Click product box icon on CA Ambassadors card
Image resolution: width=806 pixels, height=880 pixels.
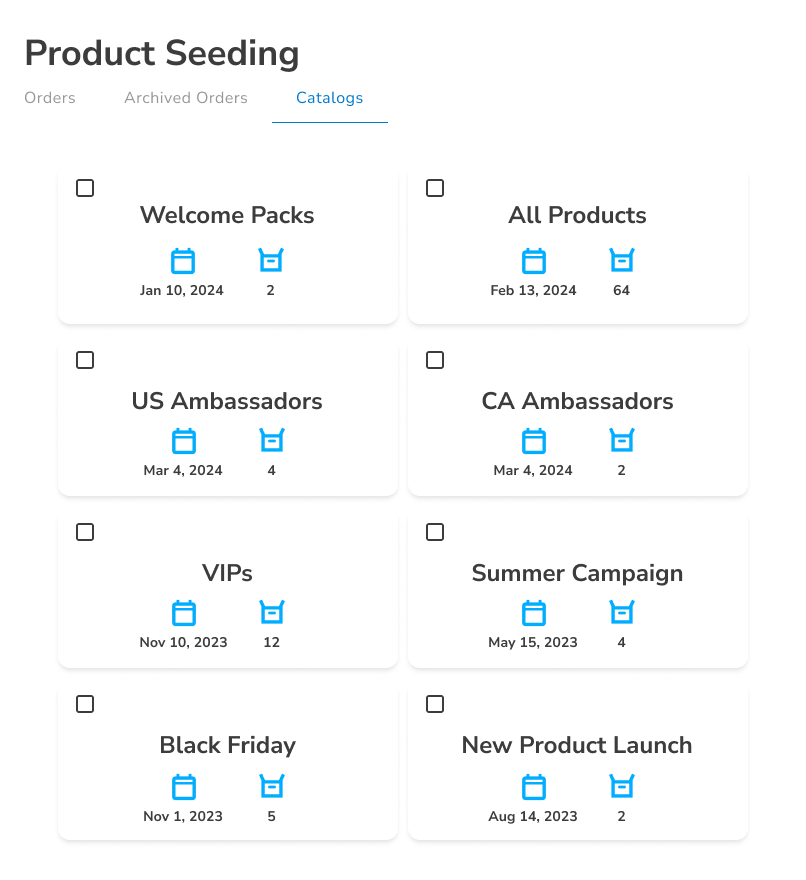622,440
